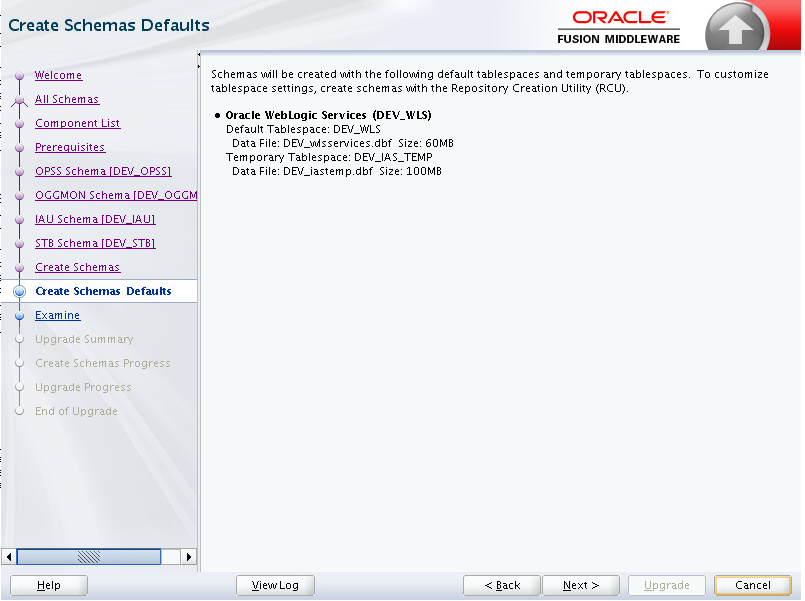
Task: Click the All Schemas step node icon
Action: [x=20, y=100]
